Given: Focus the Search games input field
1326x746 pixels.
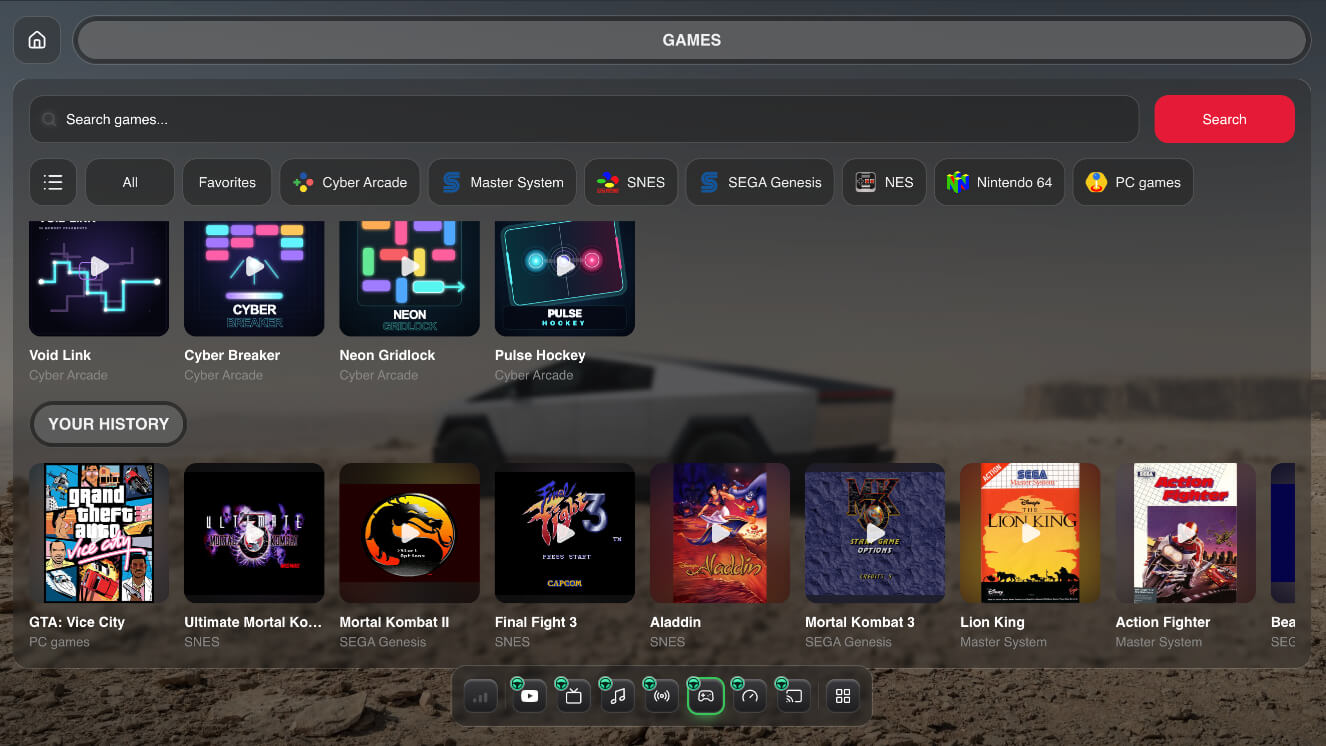Looking at the screenshot, I should (x=584, y=119).
